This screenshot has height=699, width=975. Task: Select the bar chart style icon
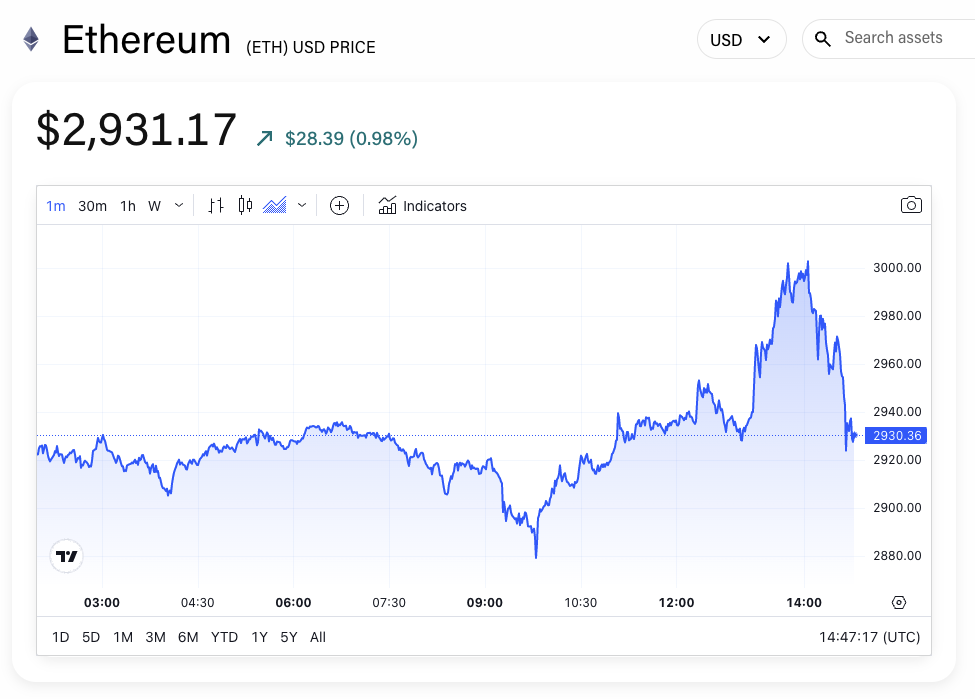click(215, 204)
